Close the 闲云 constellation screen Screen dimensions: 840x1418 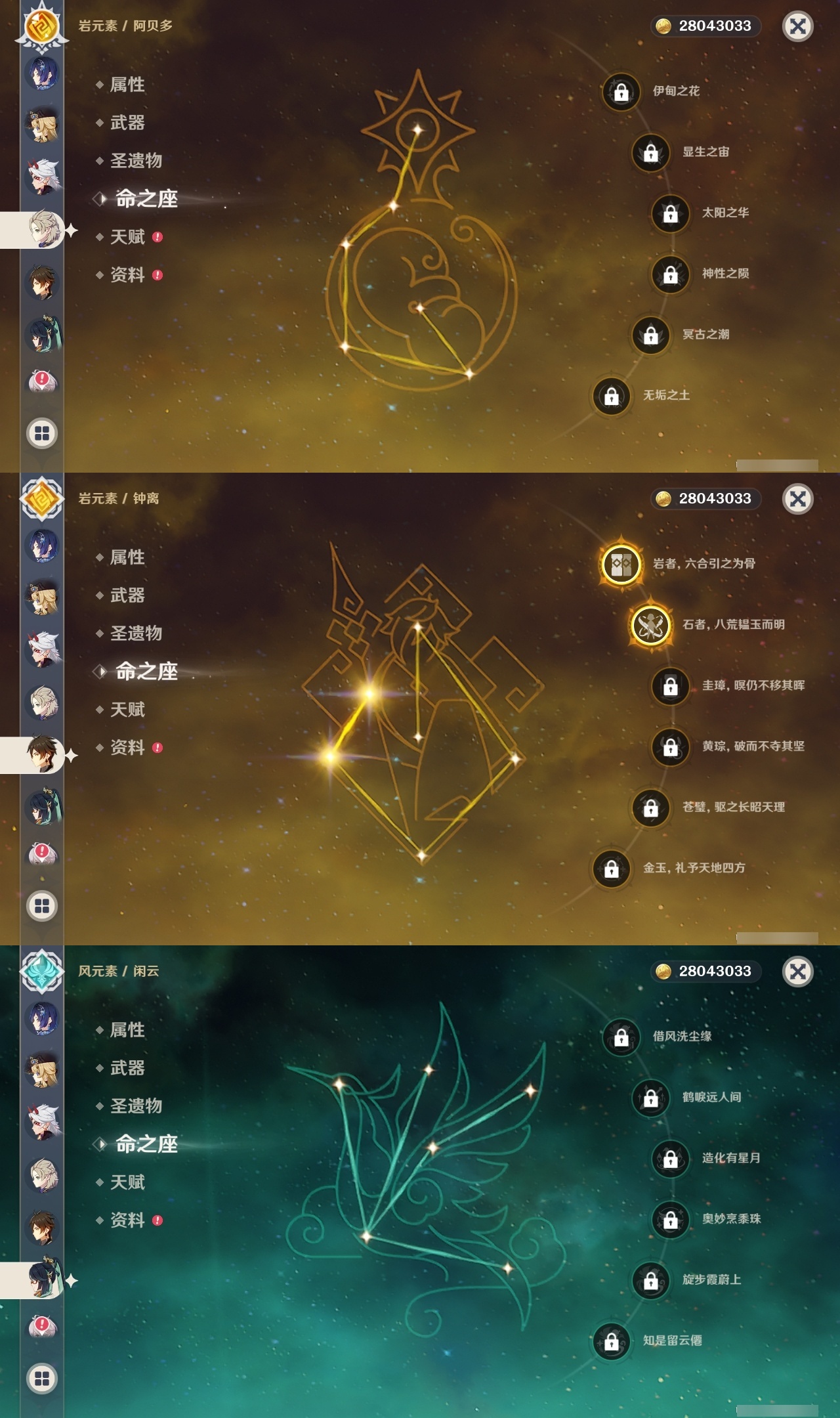pos(798,972)
